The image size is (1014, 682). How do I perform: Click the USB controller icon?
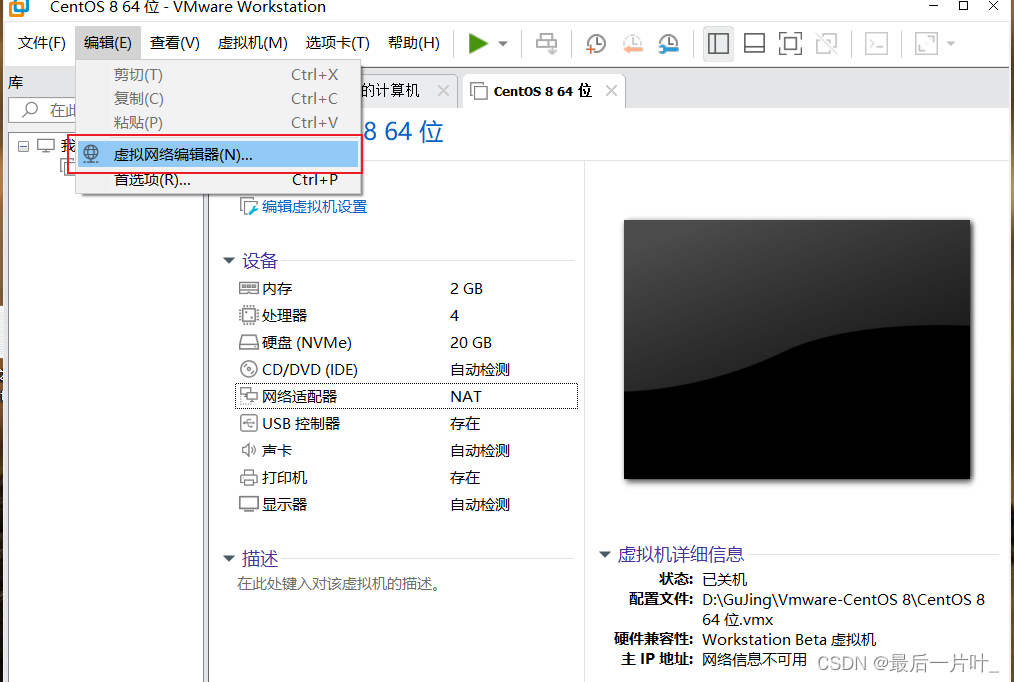click(x=248, y=423)
